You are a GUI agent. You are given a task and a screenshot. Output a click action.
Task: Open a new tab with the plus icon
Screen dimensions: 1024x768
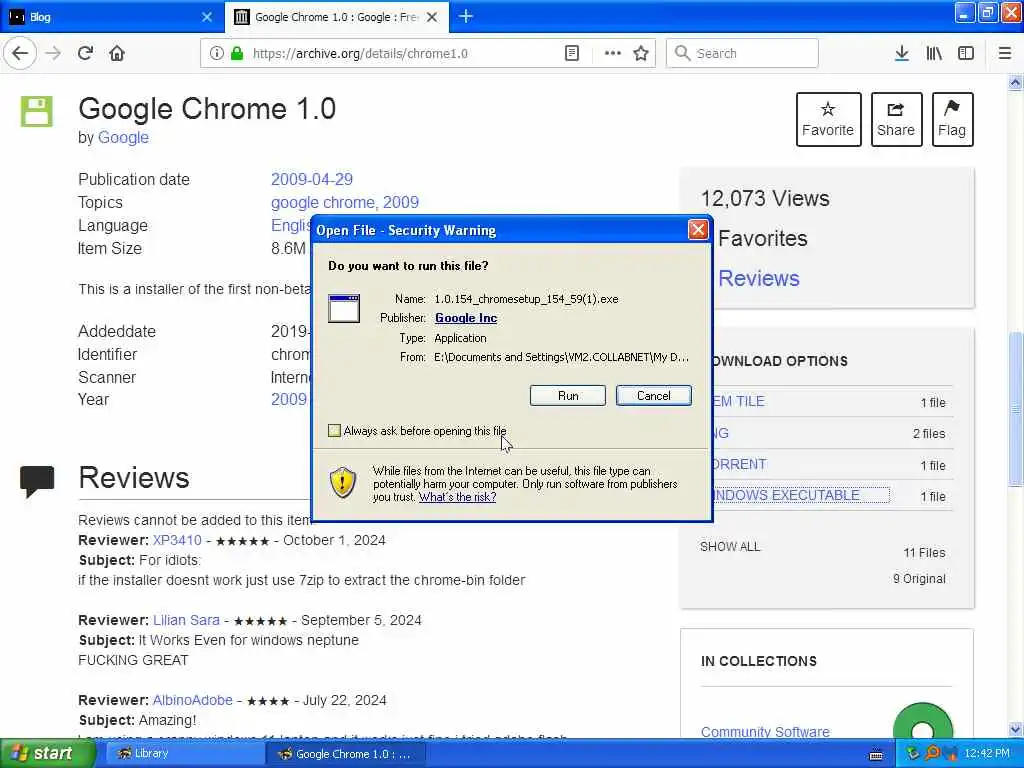466,16
